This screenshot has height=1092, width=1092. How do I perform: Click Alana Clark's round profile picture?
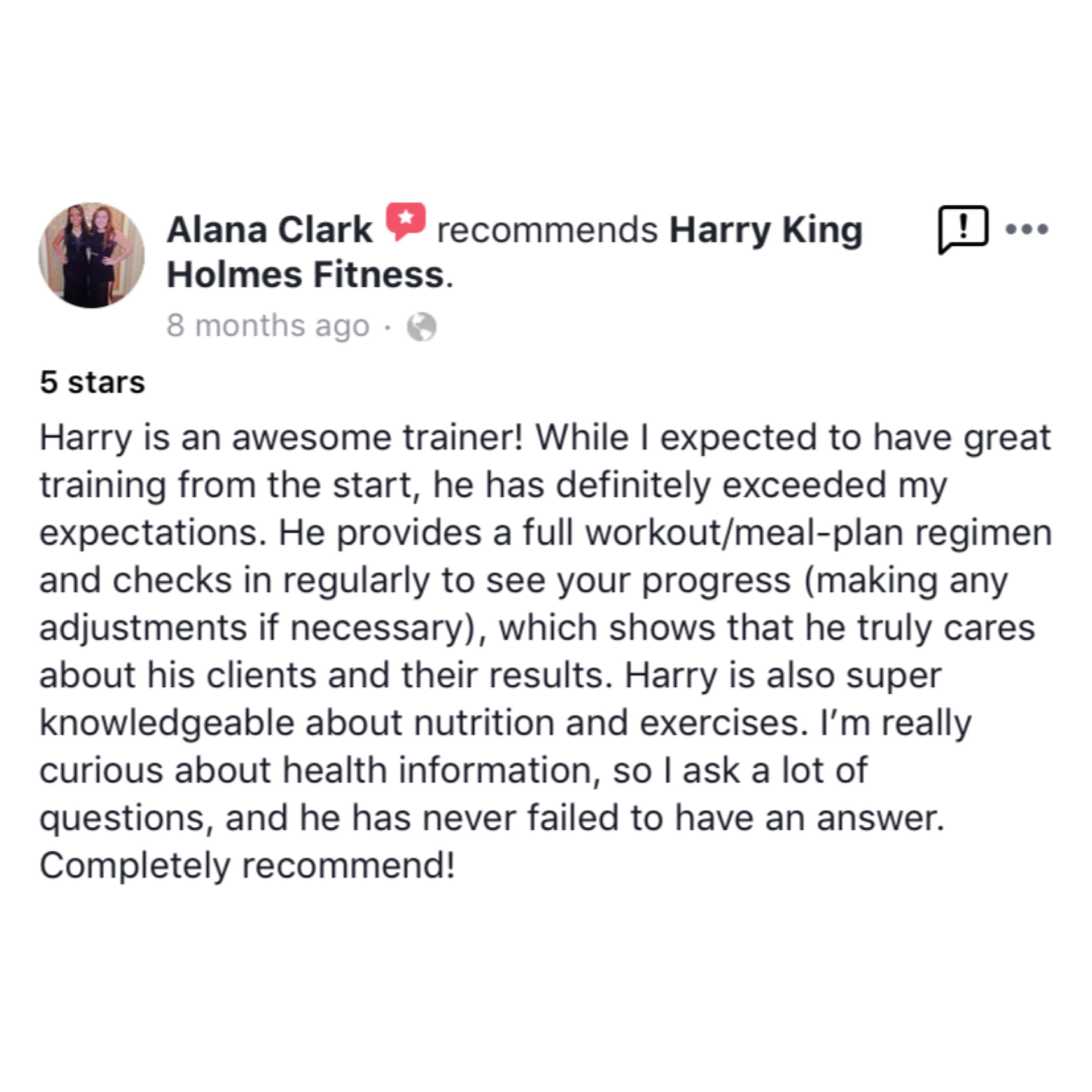92,256
